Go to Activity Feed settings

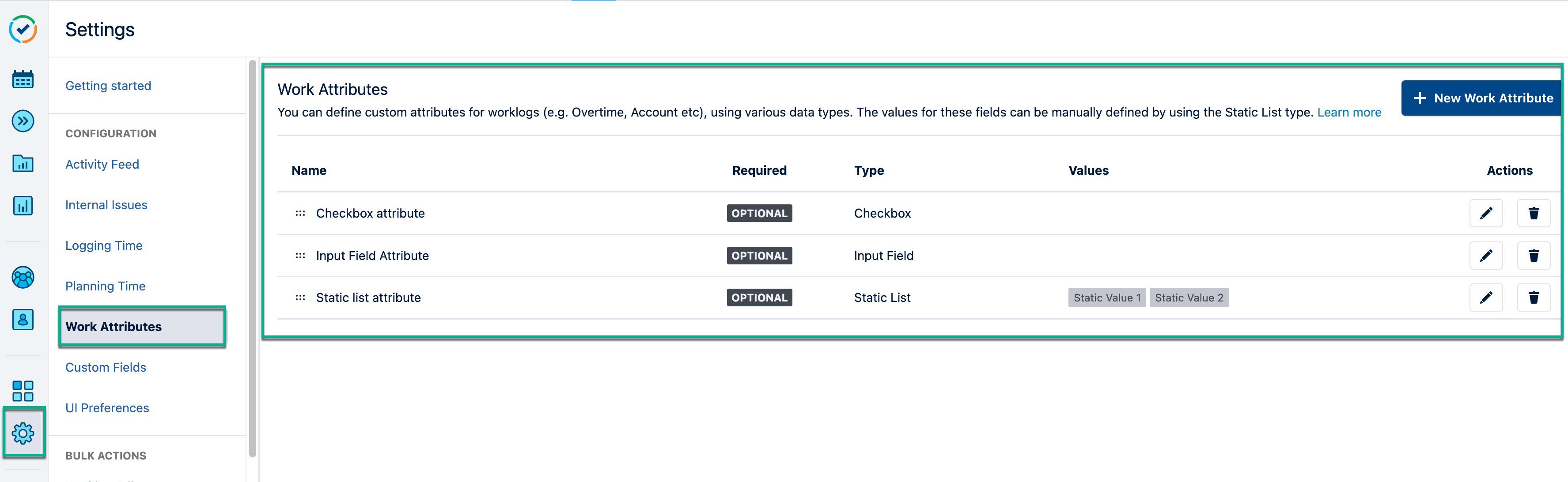point(102,164)
